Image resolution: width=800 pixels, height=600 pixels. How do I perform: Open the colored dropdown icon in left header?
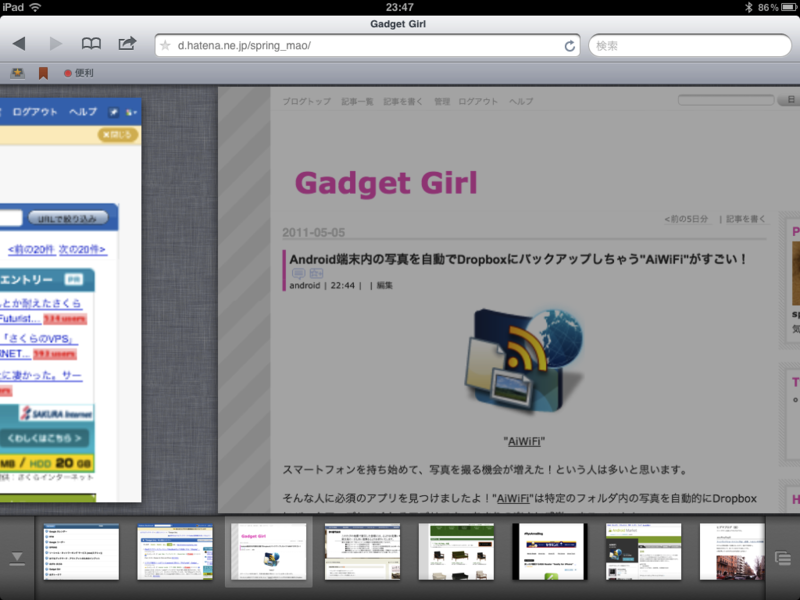click(131, 112)
